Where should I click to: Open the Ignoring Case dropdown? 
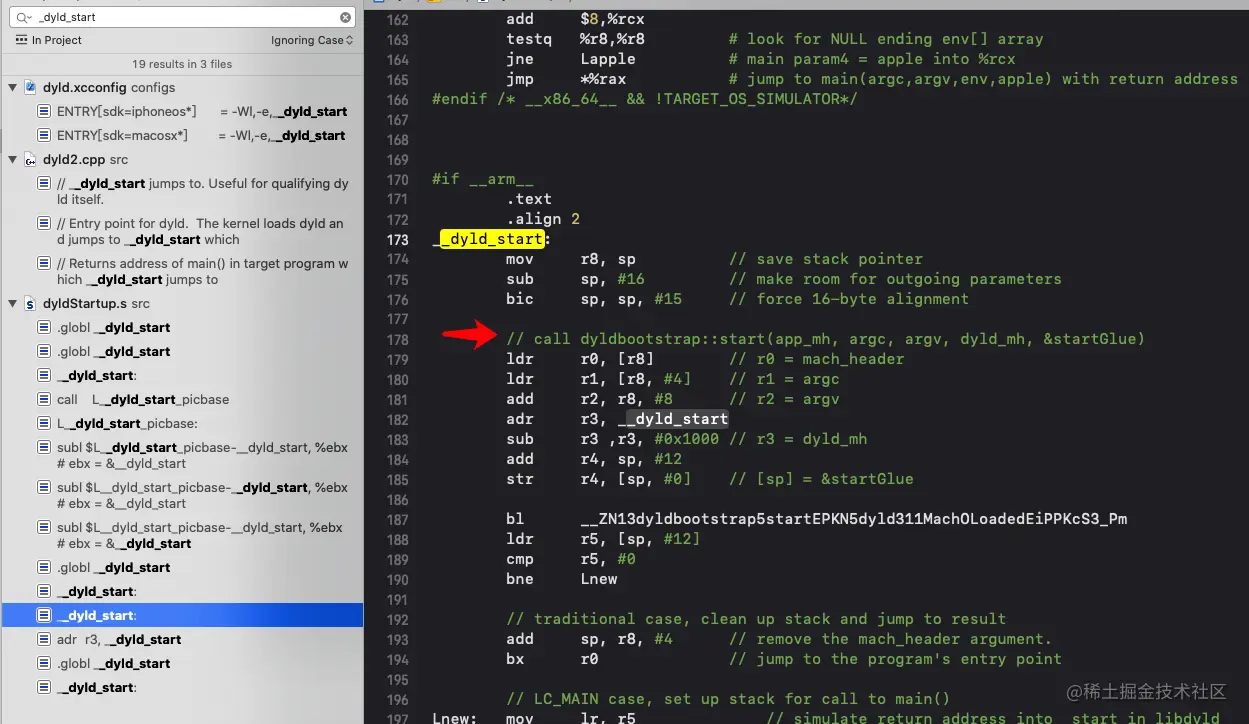tap(312, 40)
